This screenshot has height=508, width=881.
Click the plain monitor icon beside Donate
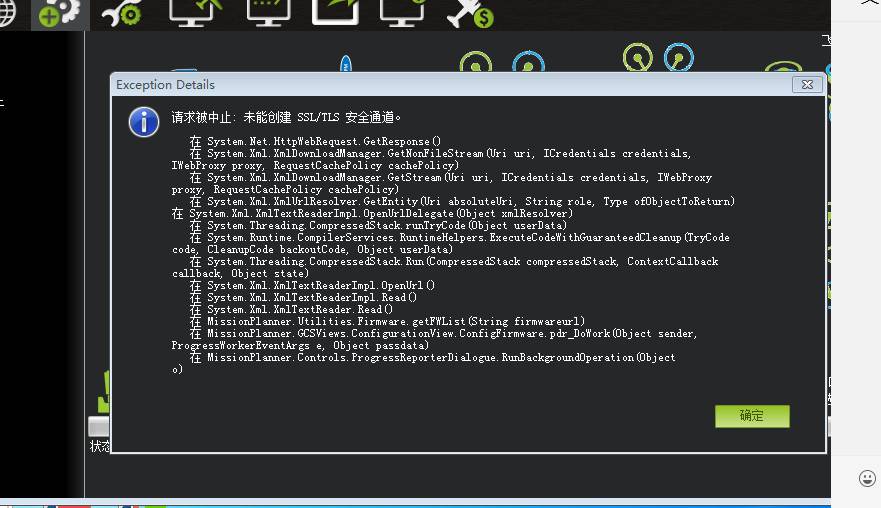point(402,12)
